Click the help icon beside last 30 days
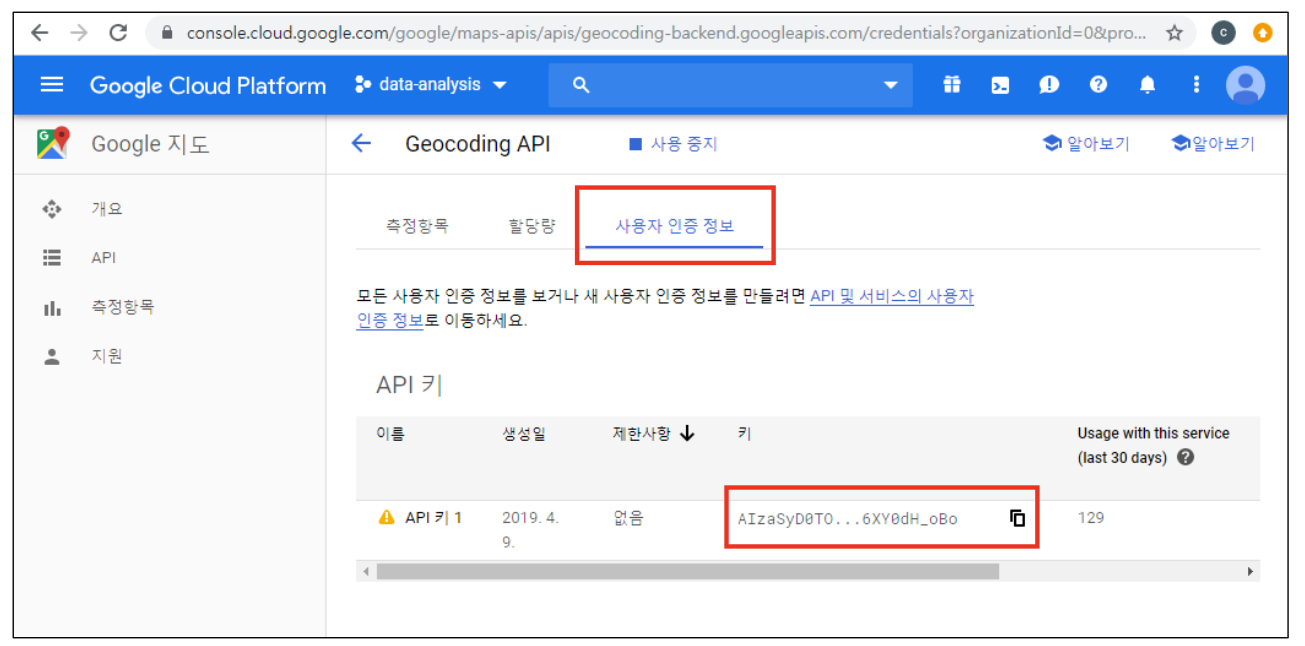This screenshot has width=1305, height=646. point(1186,458)
